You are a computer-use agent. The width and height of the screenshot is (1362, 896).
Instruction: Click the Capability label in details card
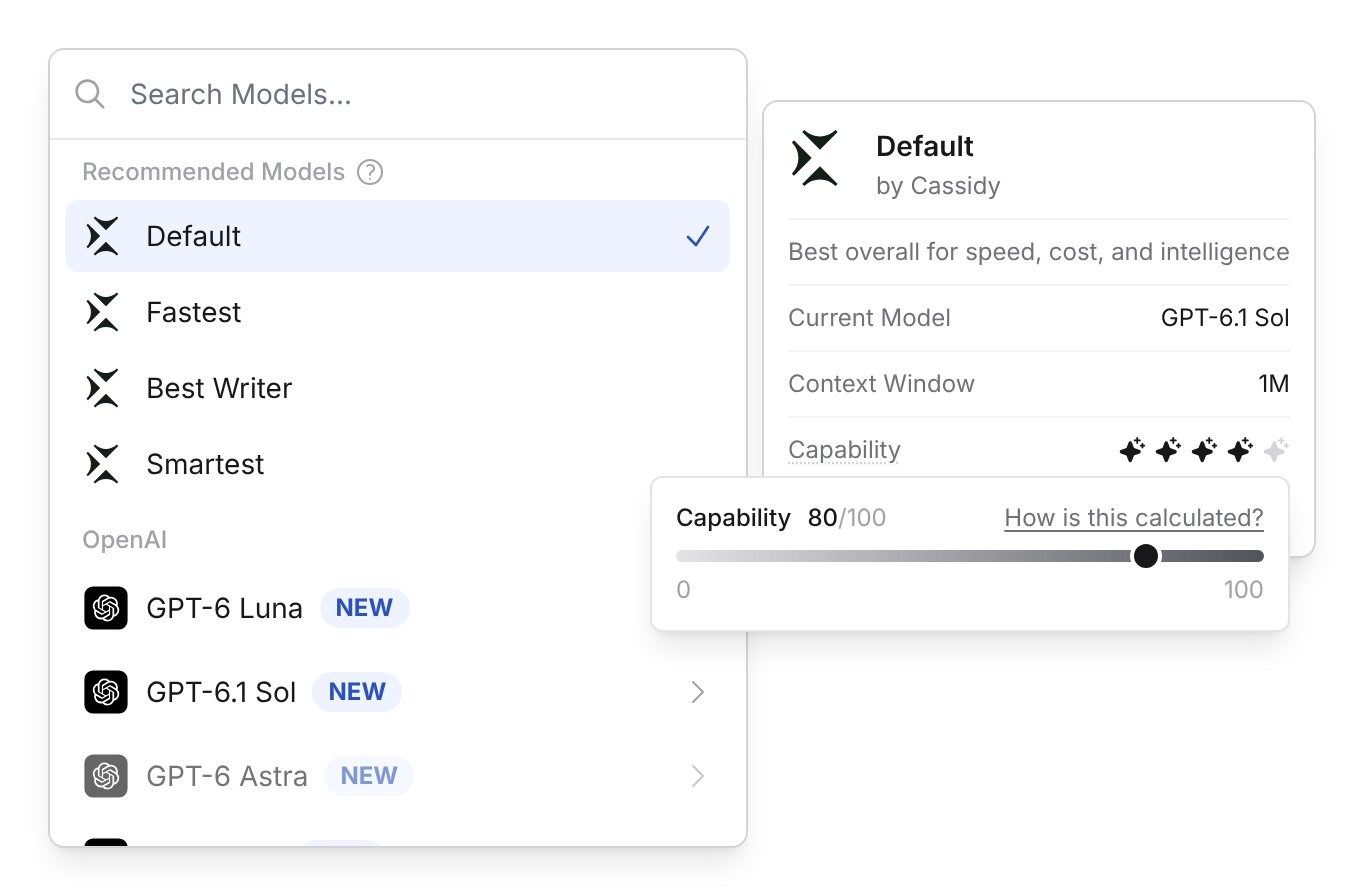click(x=844, y=451)
